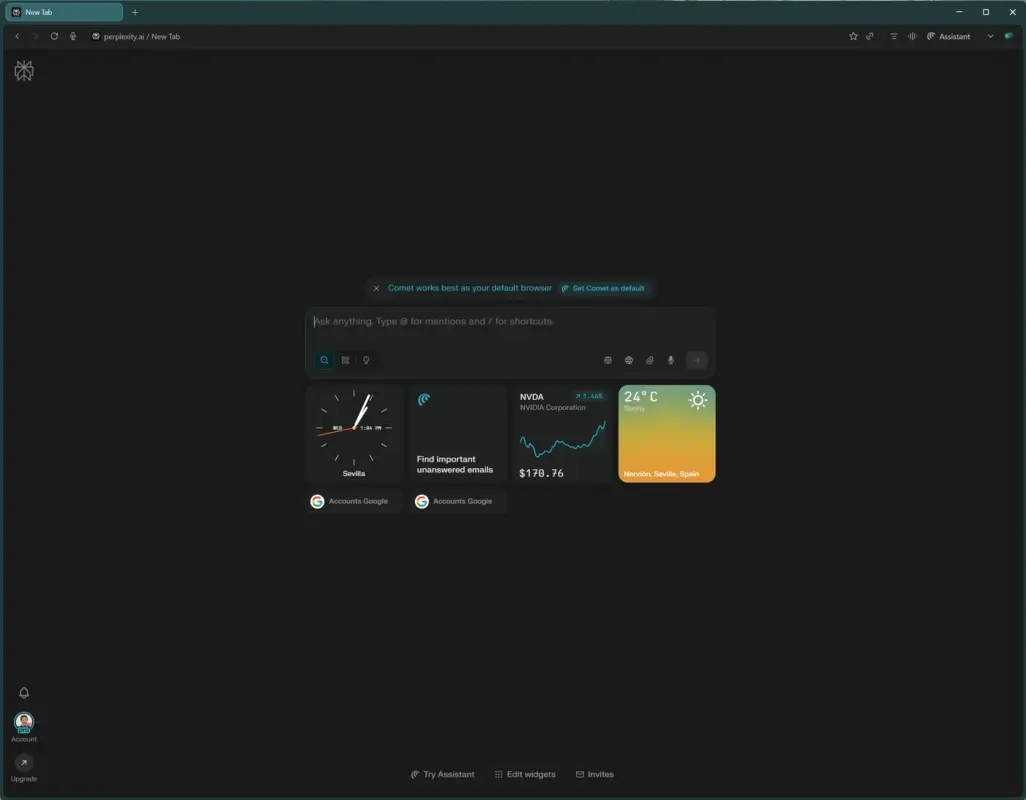The image size is (1026, 800).
Task: Attach a file with the paperclip icon
Action: 650,360
